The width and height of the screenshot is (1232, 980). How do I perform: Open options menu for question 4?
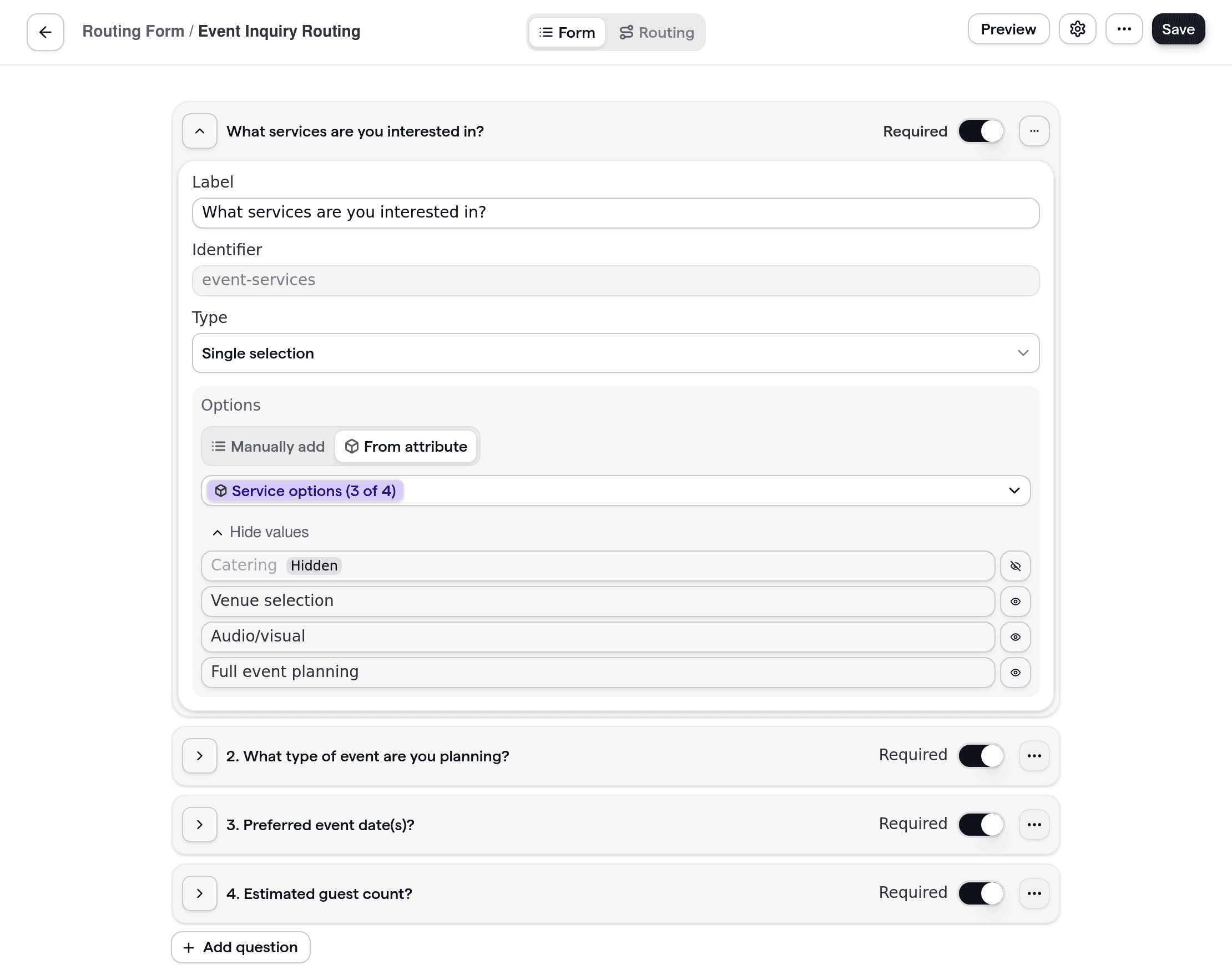pos(1034,893)
